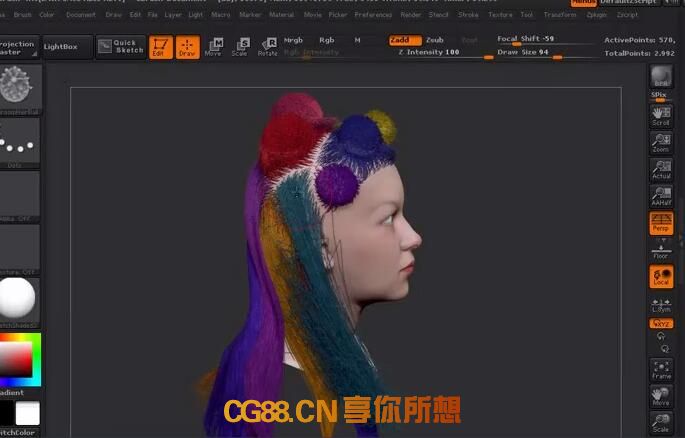Open the Zplugin menu

[596, 15]
